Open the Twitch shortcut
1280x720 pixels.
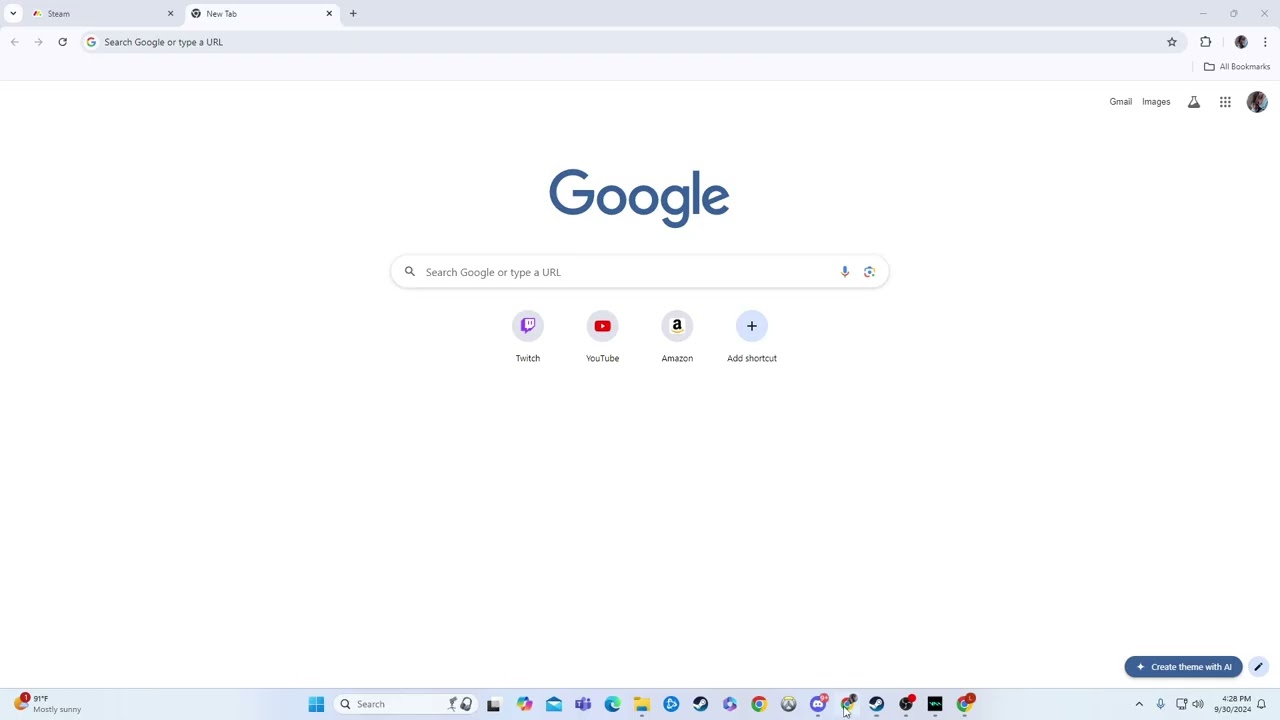point(528,338)
